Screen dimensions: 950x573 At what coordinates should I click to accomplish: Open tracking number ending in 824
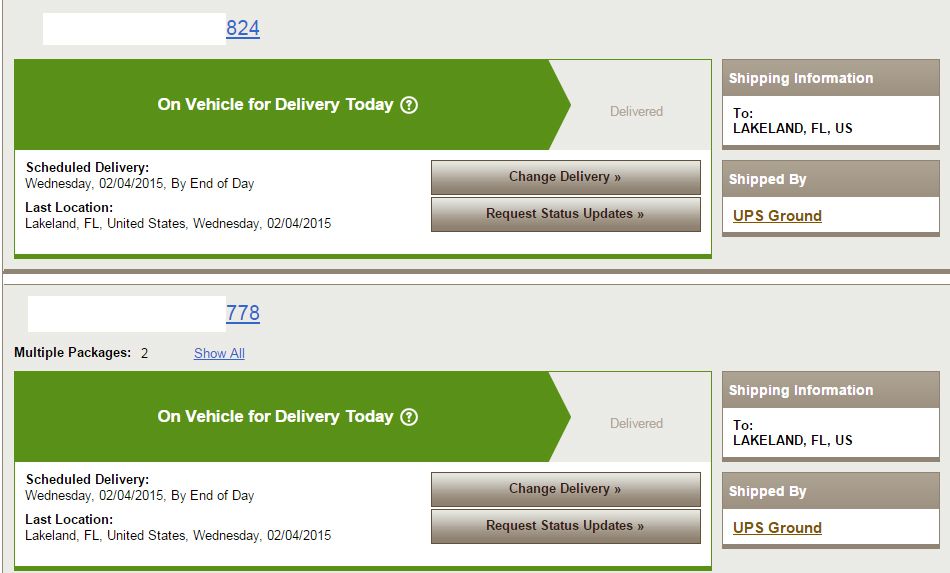click(x=243, y=28)
